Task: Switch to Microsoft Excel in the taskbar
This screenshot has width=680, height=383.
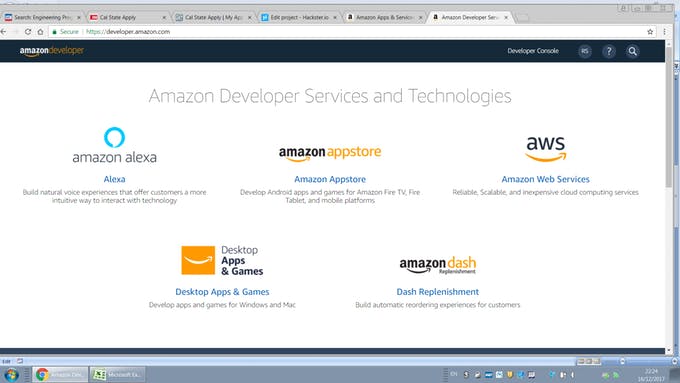Action: (118, 374)
